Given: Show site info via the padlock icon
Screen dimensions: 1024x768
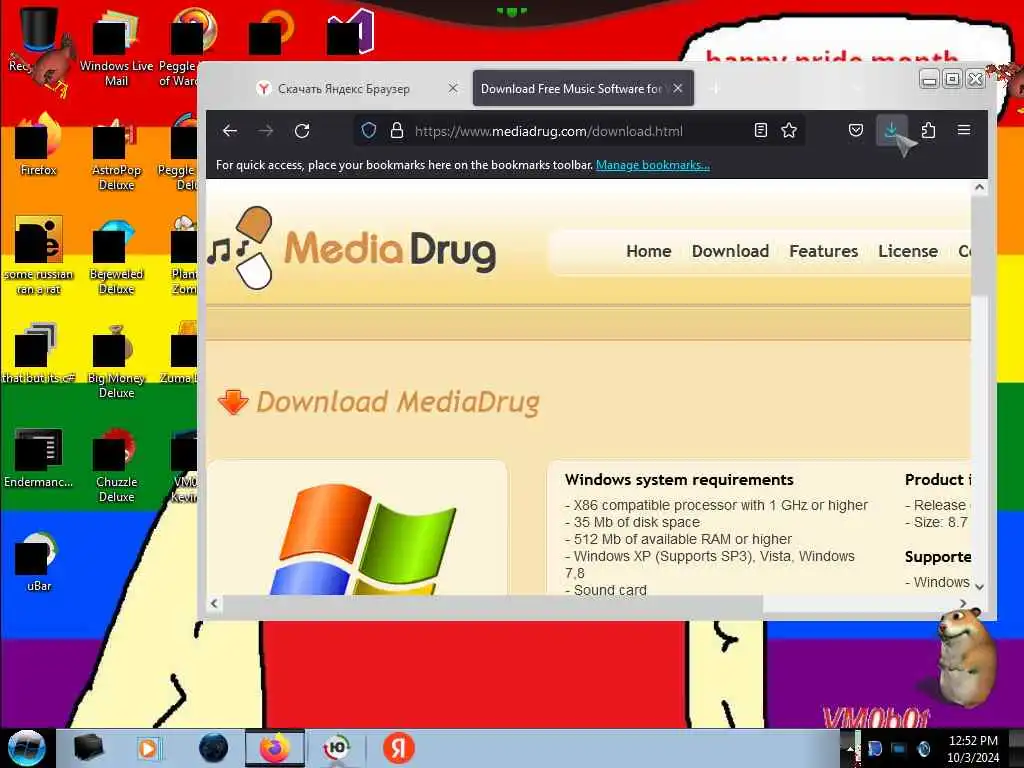Looking at the screenshot, I should (396, 131).
